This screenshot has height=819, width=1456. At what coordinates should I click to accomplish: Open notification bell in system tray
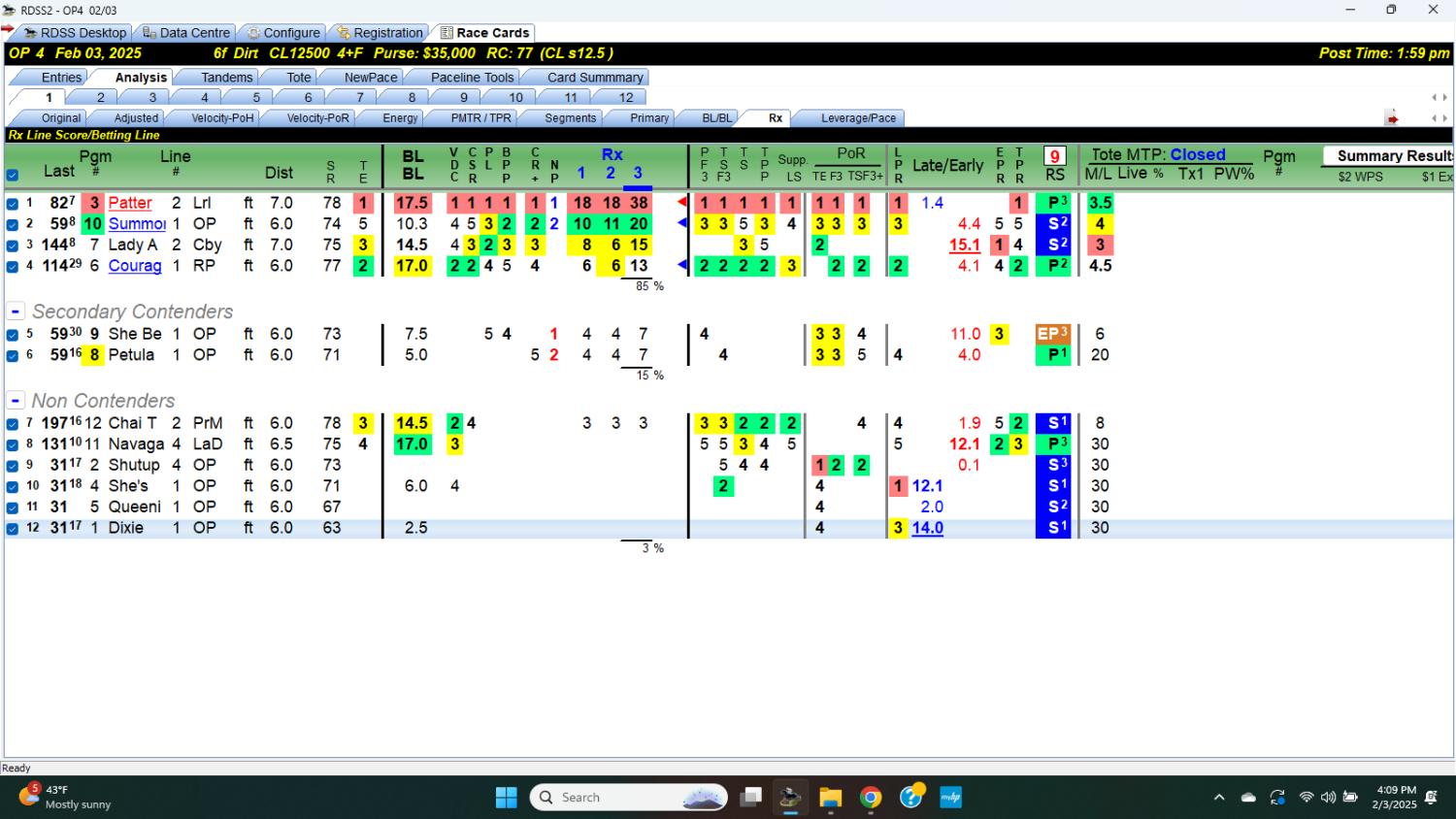(1431, 798)
